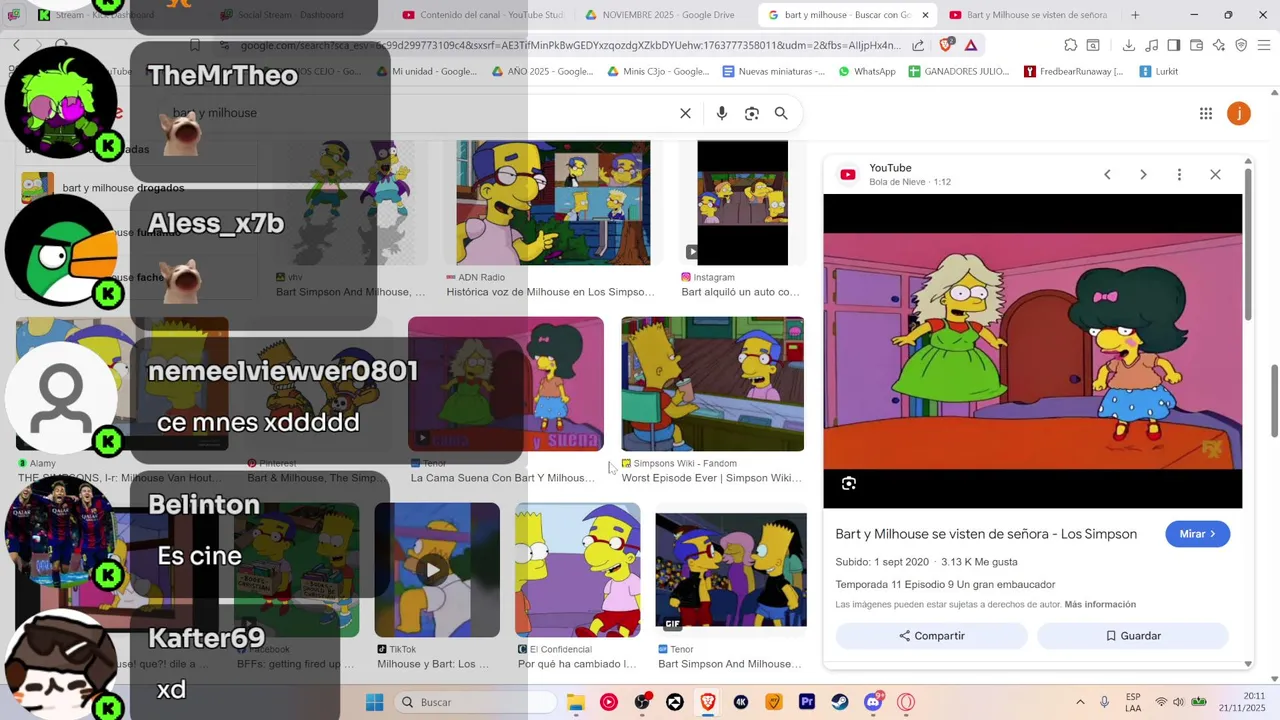Open the browser extensions puzzle icon
This screenshot has height=720, width=1280.
pos(1071,45)
